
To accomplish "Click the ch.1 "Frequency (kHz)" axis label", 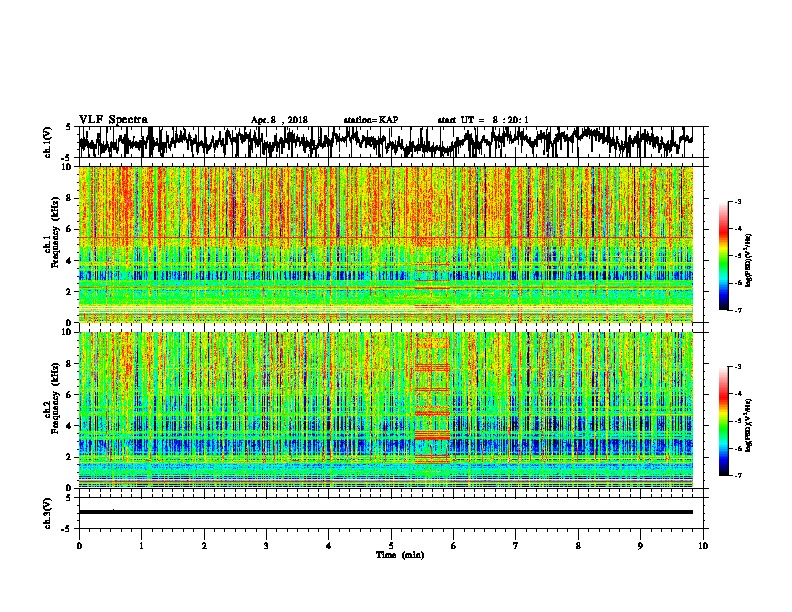I will pos(55,232).
